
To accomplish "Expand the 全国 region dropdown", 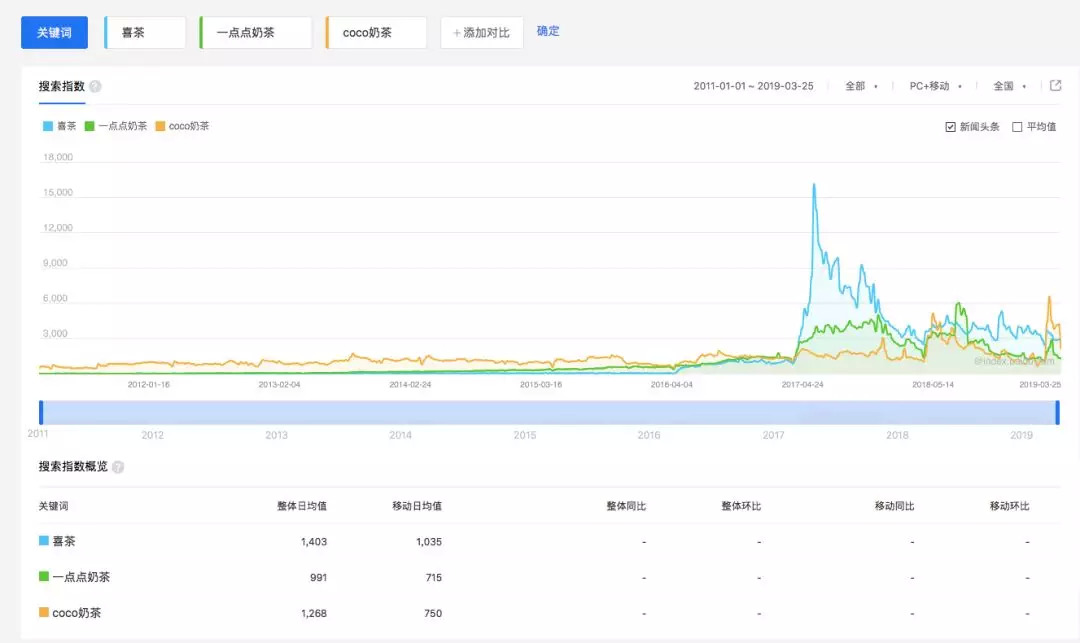I will tap(1009, 86).
